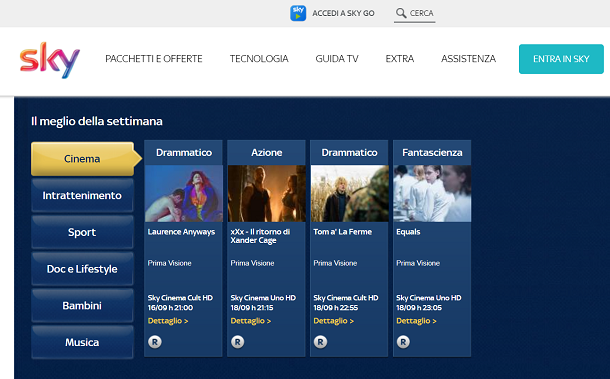Screen dimensions: 610x379
Task: Click the R icon under xXx Xander Cage
Action: click(x=237, y=342)
